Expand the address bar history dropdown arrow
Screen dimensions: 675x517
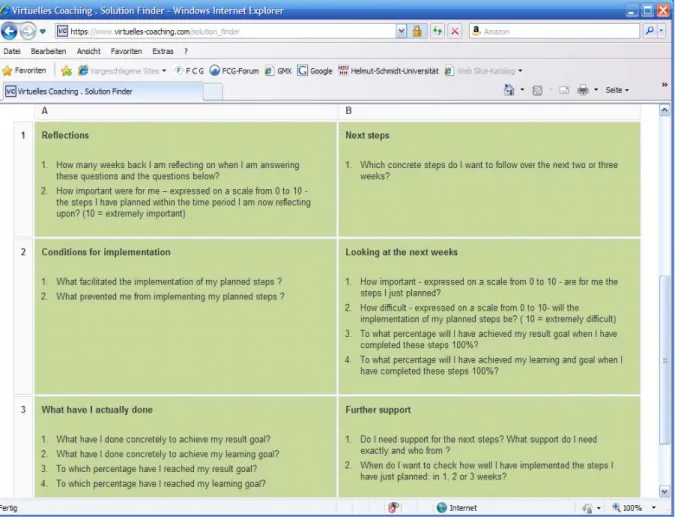pyautogui.click(x=401, y=31)
